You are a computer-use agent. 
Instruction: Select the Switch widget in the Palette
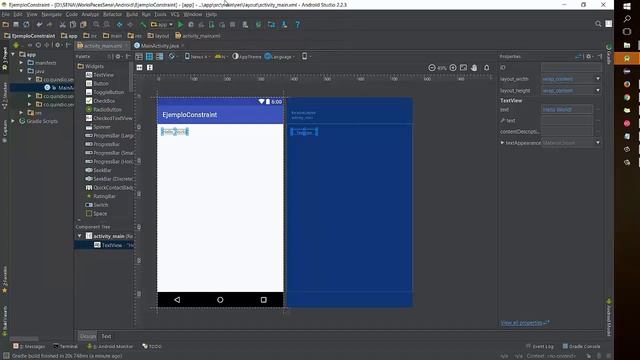coord(97,205)
